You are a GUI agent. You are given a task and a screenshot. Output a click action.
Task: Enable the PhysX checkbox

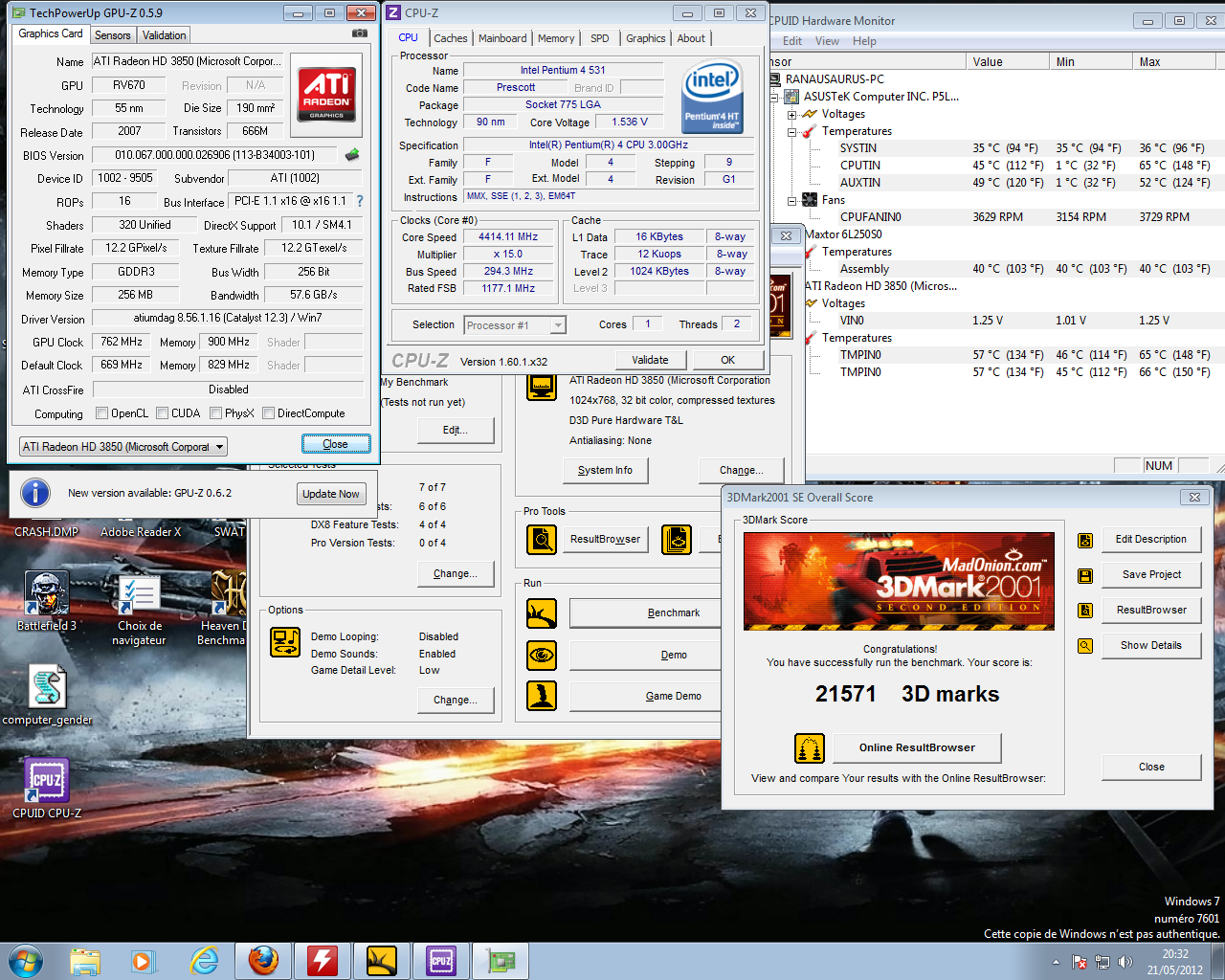pyautogui.click(x=215, y=413)
